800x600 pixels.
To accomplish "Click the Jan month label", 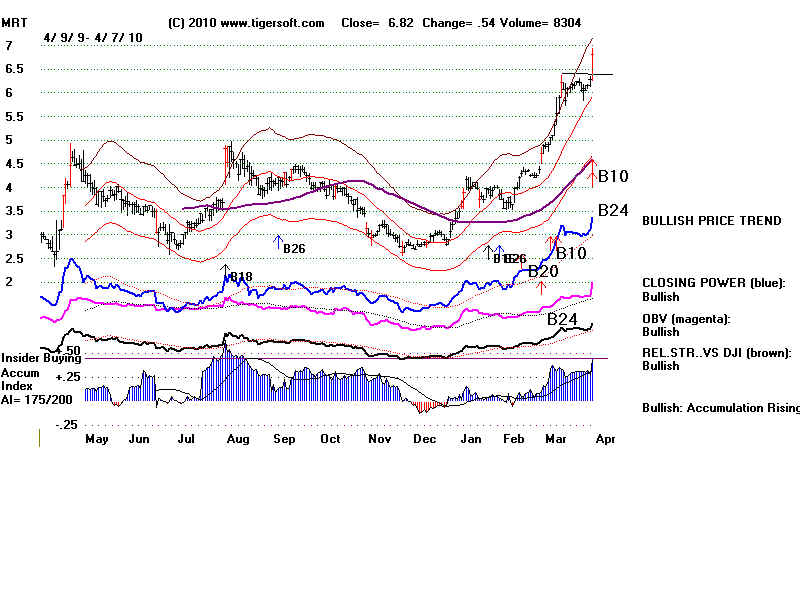I will point(471,439).
